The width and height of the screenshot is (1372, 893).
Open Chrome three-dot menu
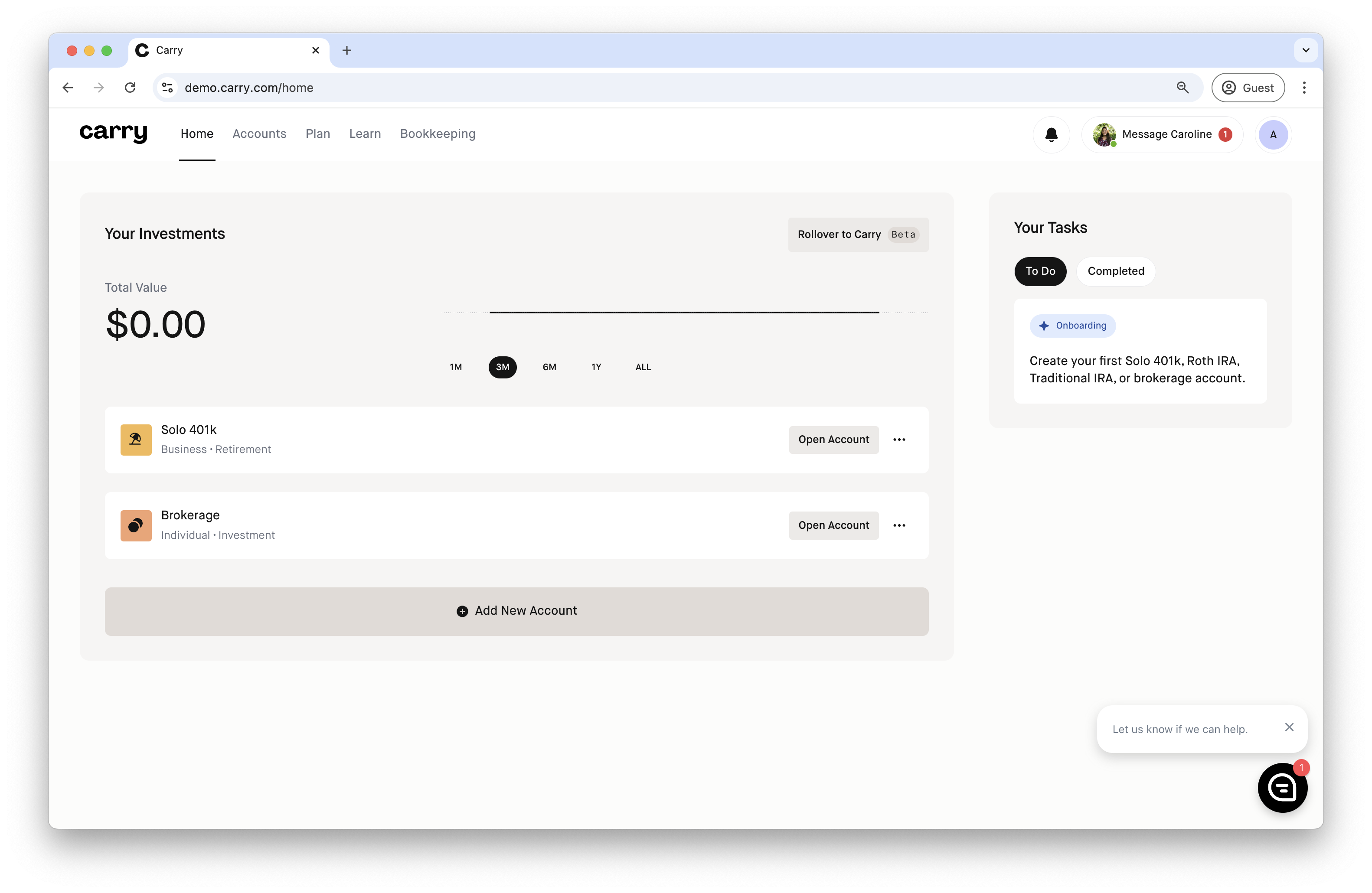1304,88
